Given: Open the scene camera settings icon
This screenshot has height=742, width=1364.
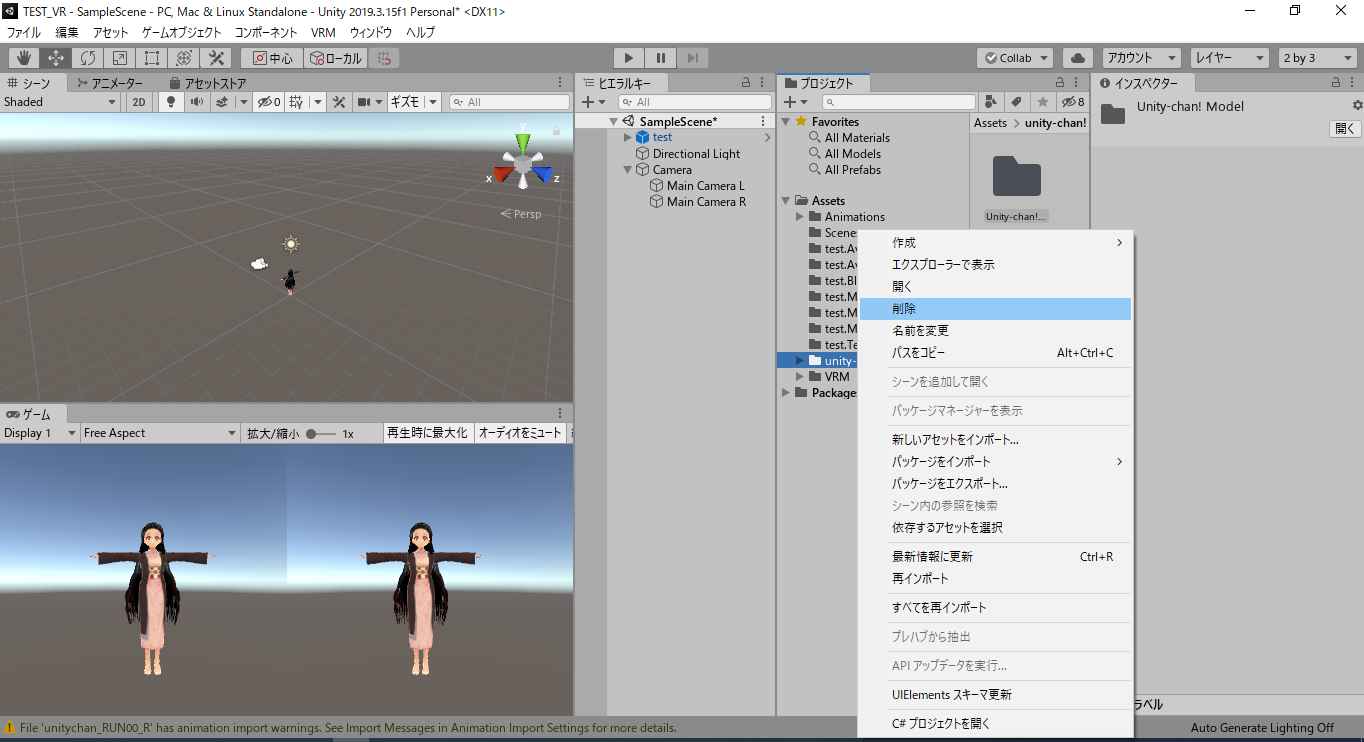Looking at the screenshot, I should click(365, 102).
